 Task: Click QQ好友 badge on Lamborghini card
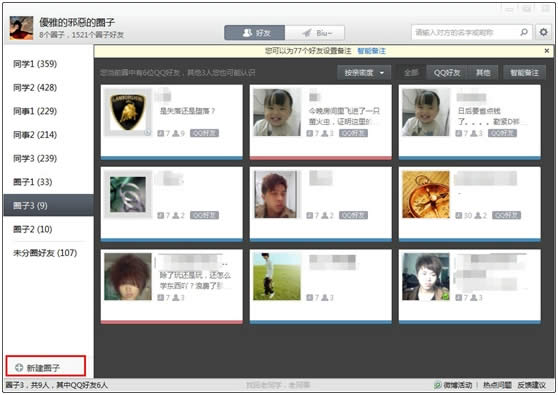coord(204,133)
